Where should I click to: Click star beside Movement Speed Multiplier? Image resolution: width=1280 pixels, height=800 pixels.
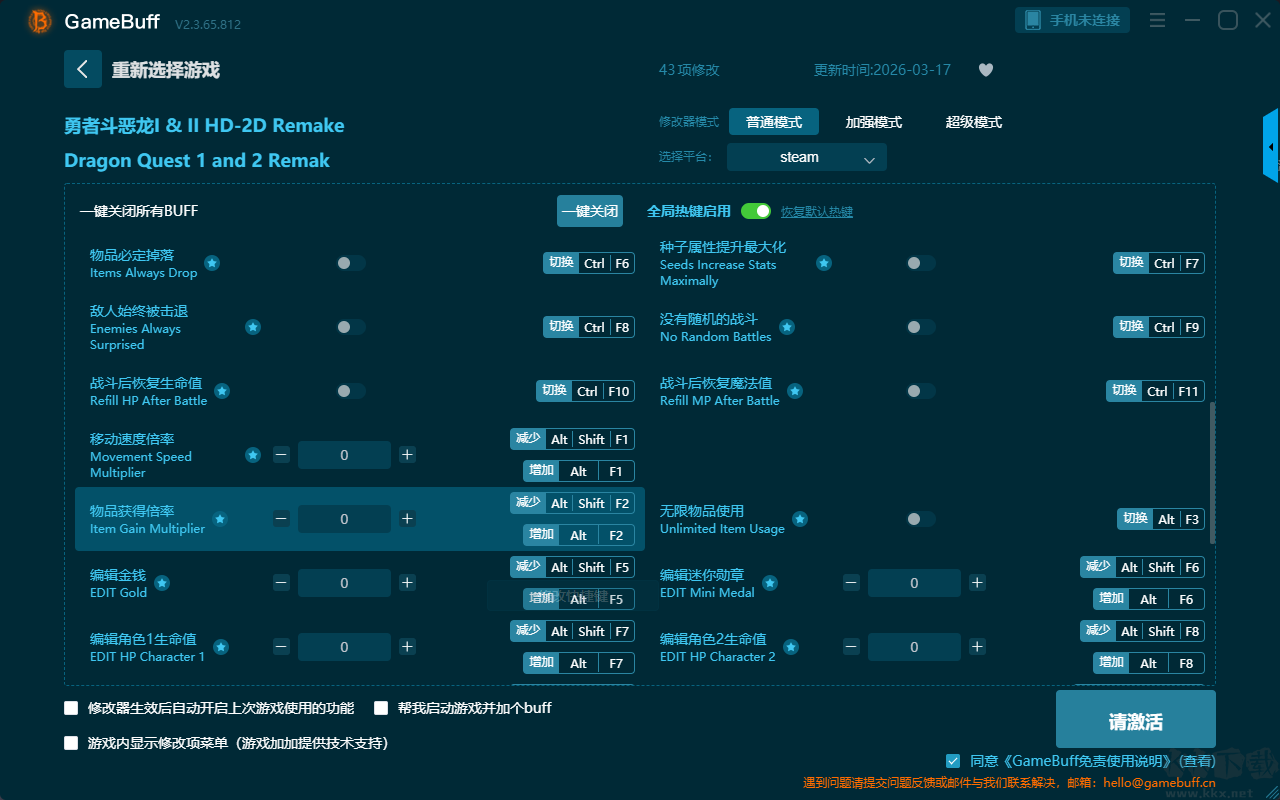pyautogui.click(x=253, y=455)
